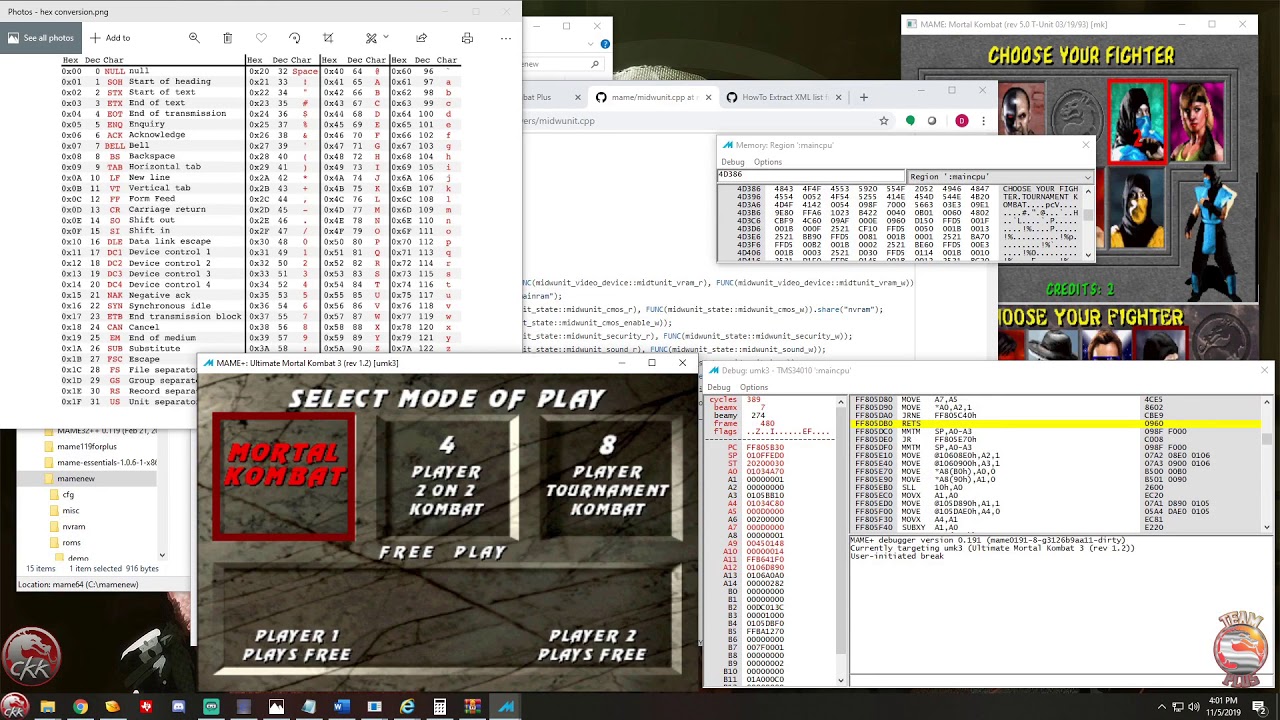Image resolution: width=1280 pixels, height=720 pixels.
Task: Select 8 Player Tournament Kombat mode
Action: click(607, 476)
